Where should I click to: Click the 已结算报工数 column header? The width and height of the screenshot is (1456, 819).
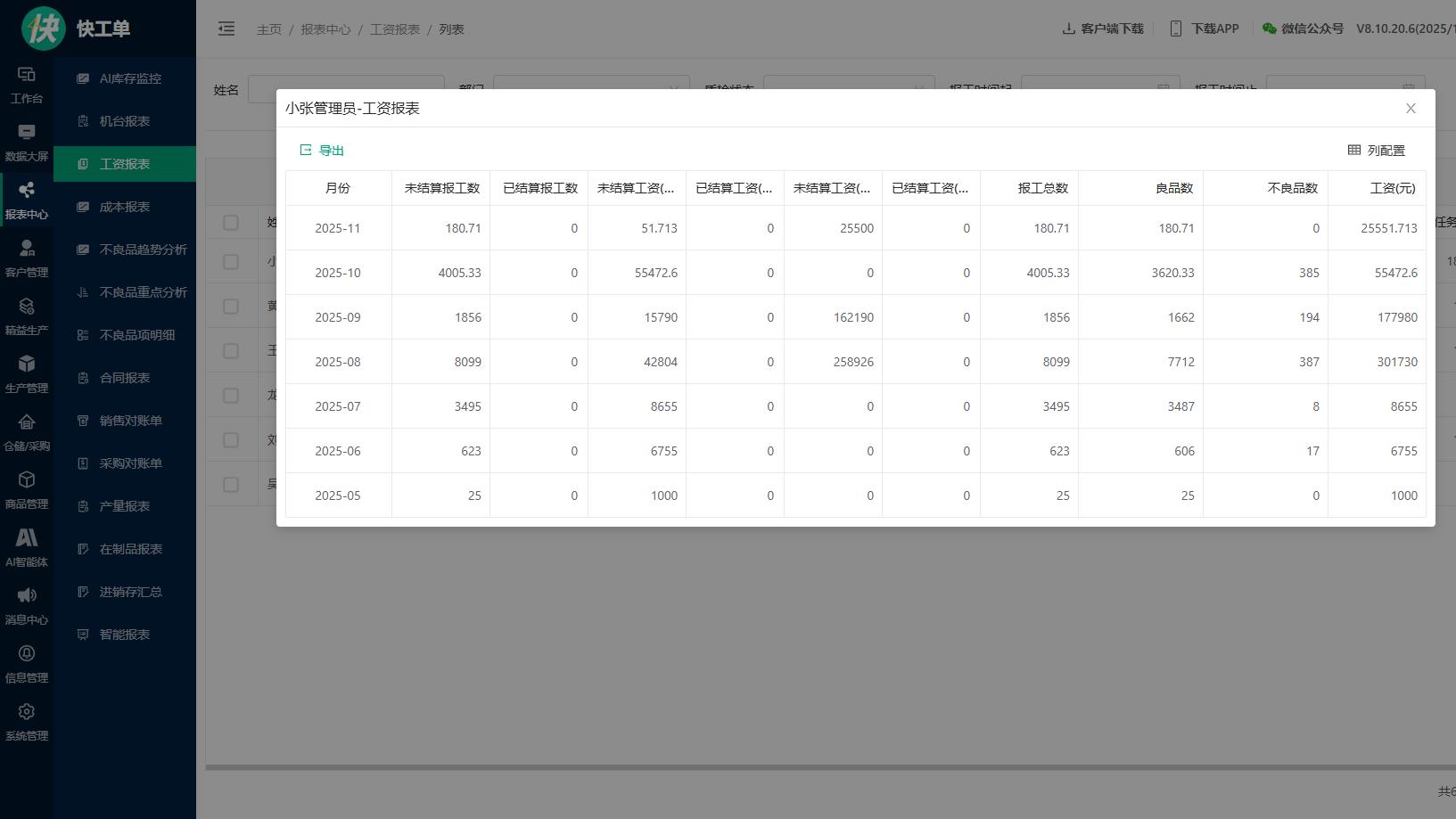coord(539,188)
